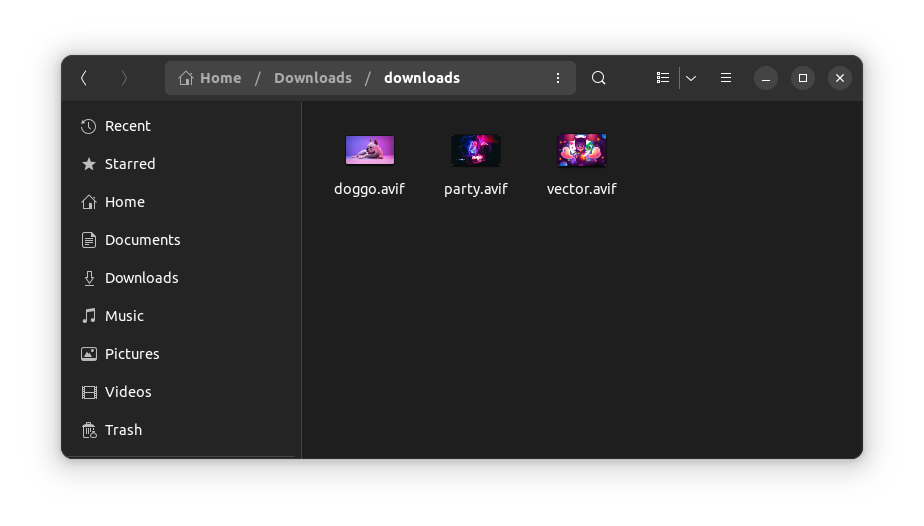Open path bar three-dot menu
924x526 pixels.
[558, 78]
